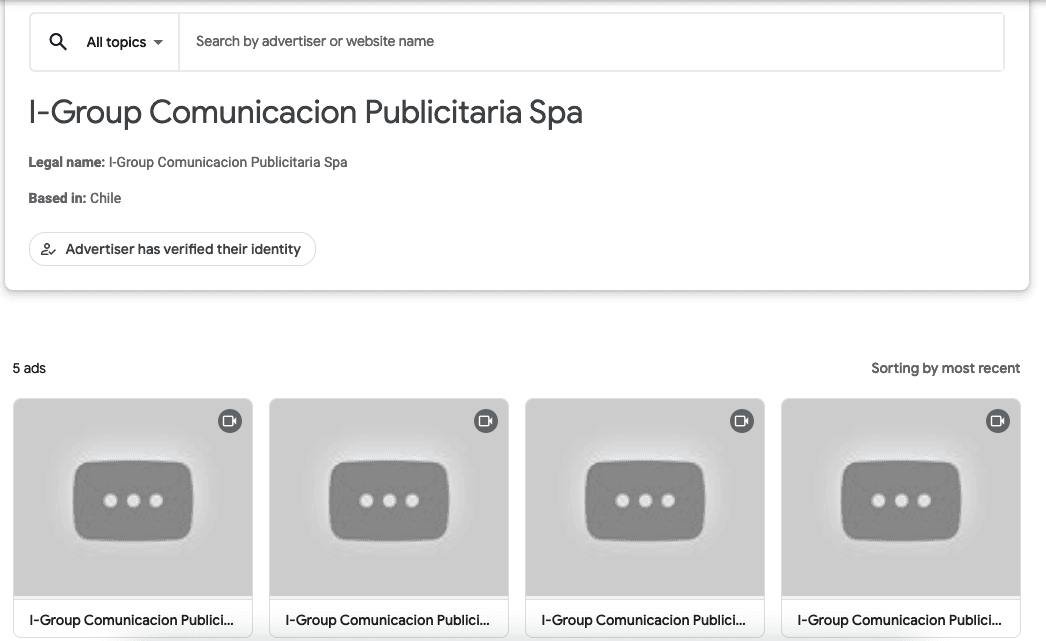Open the first ad's video preview thumbnail
Image resolution: width=1046 pixels, height=641 pixels.
point(133,498)
